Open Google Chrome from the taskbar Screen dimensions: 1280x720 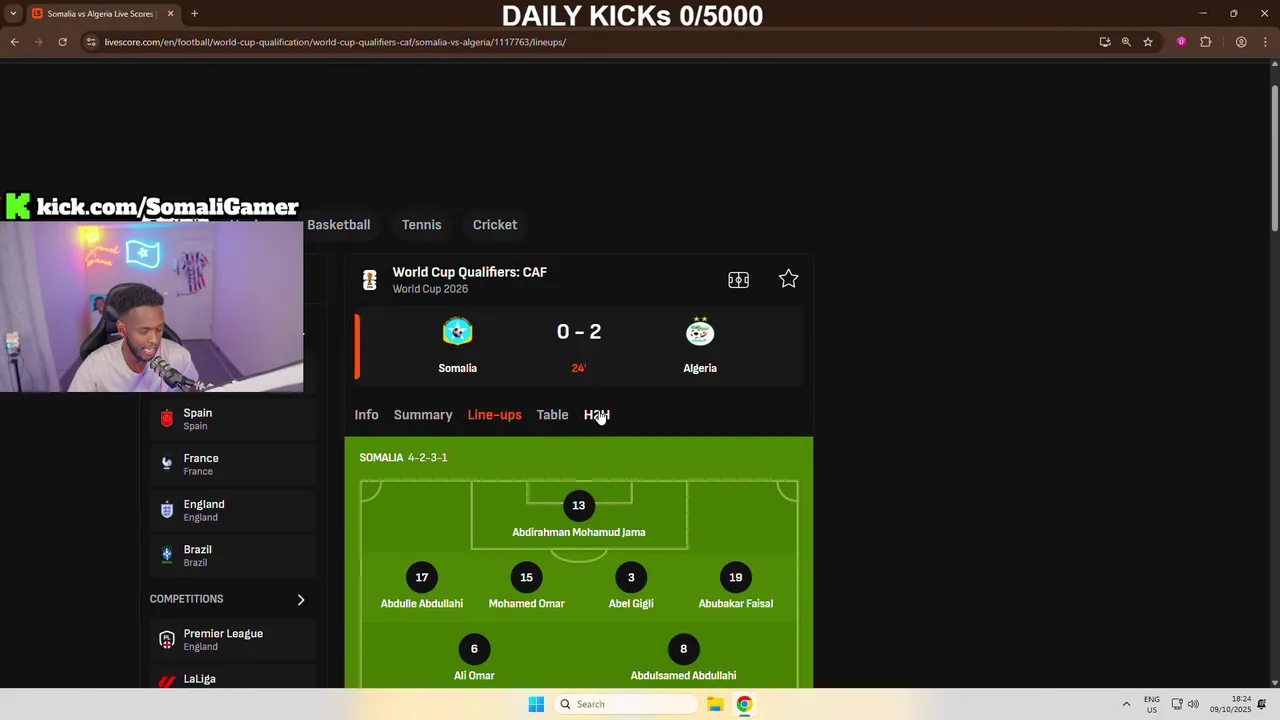(744, 704)
